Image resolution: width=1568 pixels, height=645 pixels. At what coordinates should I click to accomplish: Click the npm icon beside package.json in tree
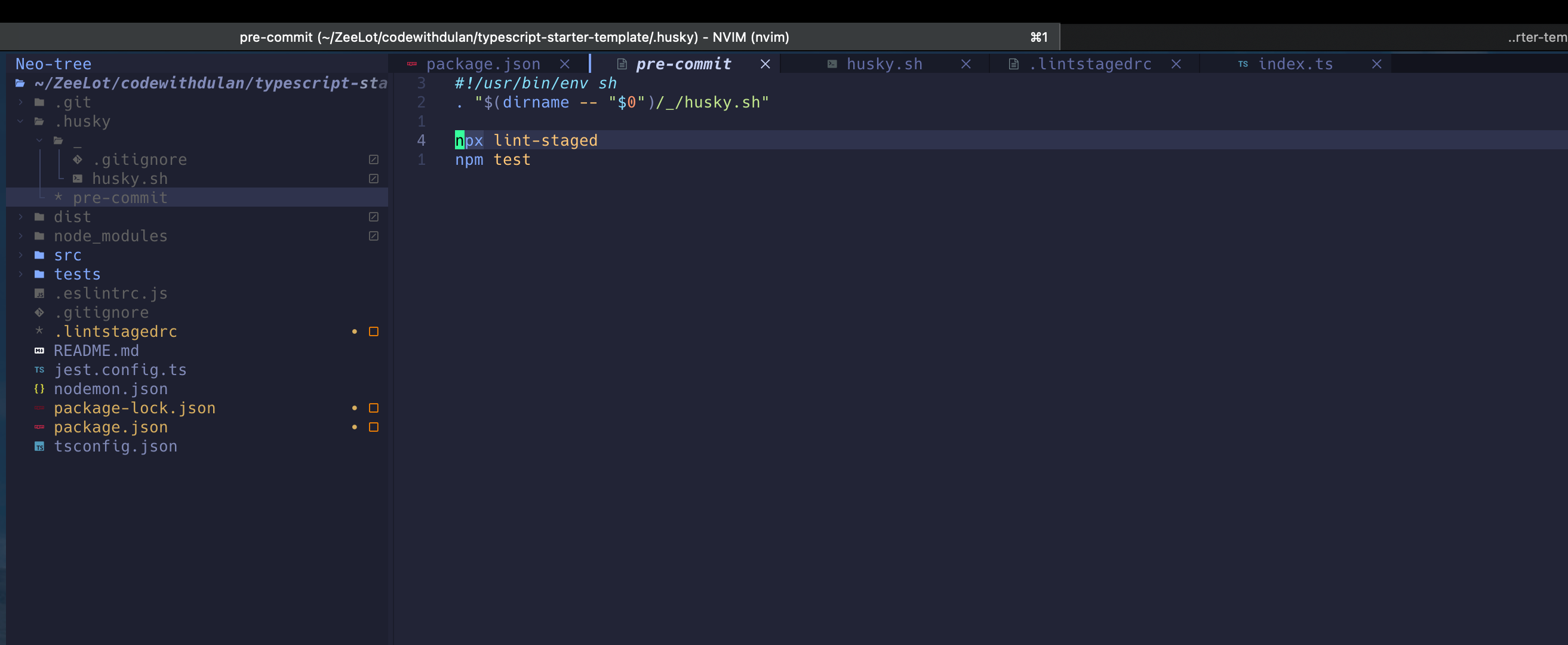click(39, 427)
